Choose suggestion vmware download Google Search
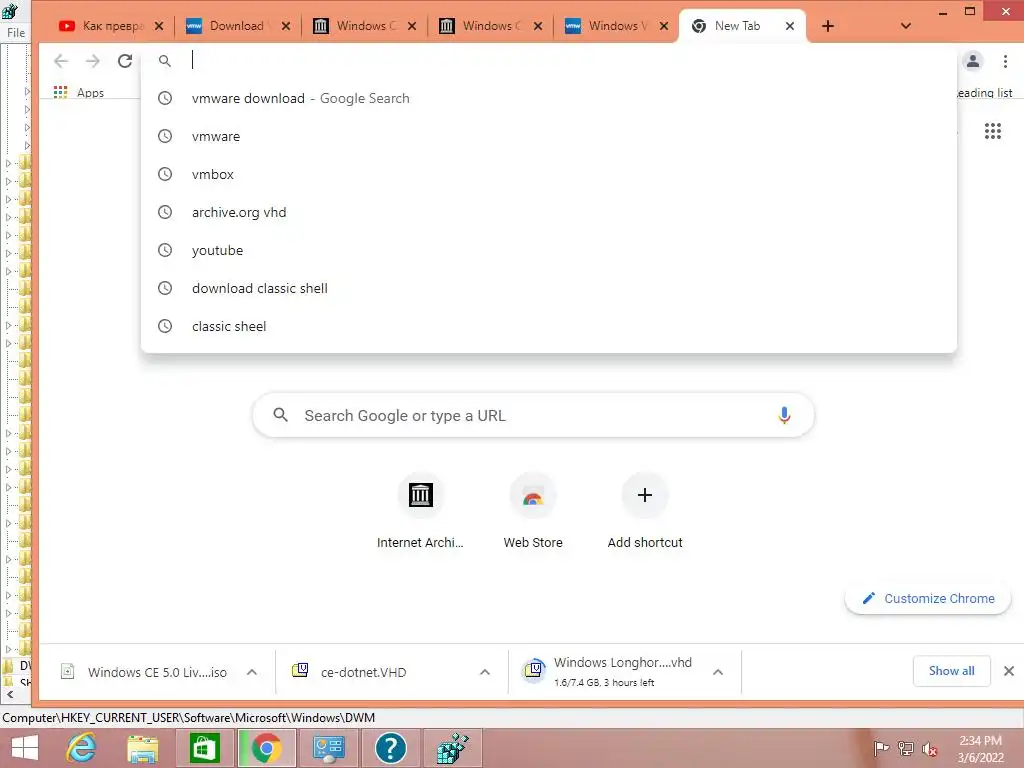Image resolution: width=1024 pixels, height=768 pixels. point(549,98)
